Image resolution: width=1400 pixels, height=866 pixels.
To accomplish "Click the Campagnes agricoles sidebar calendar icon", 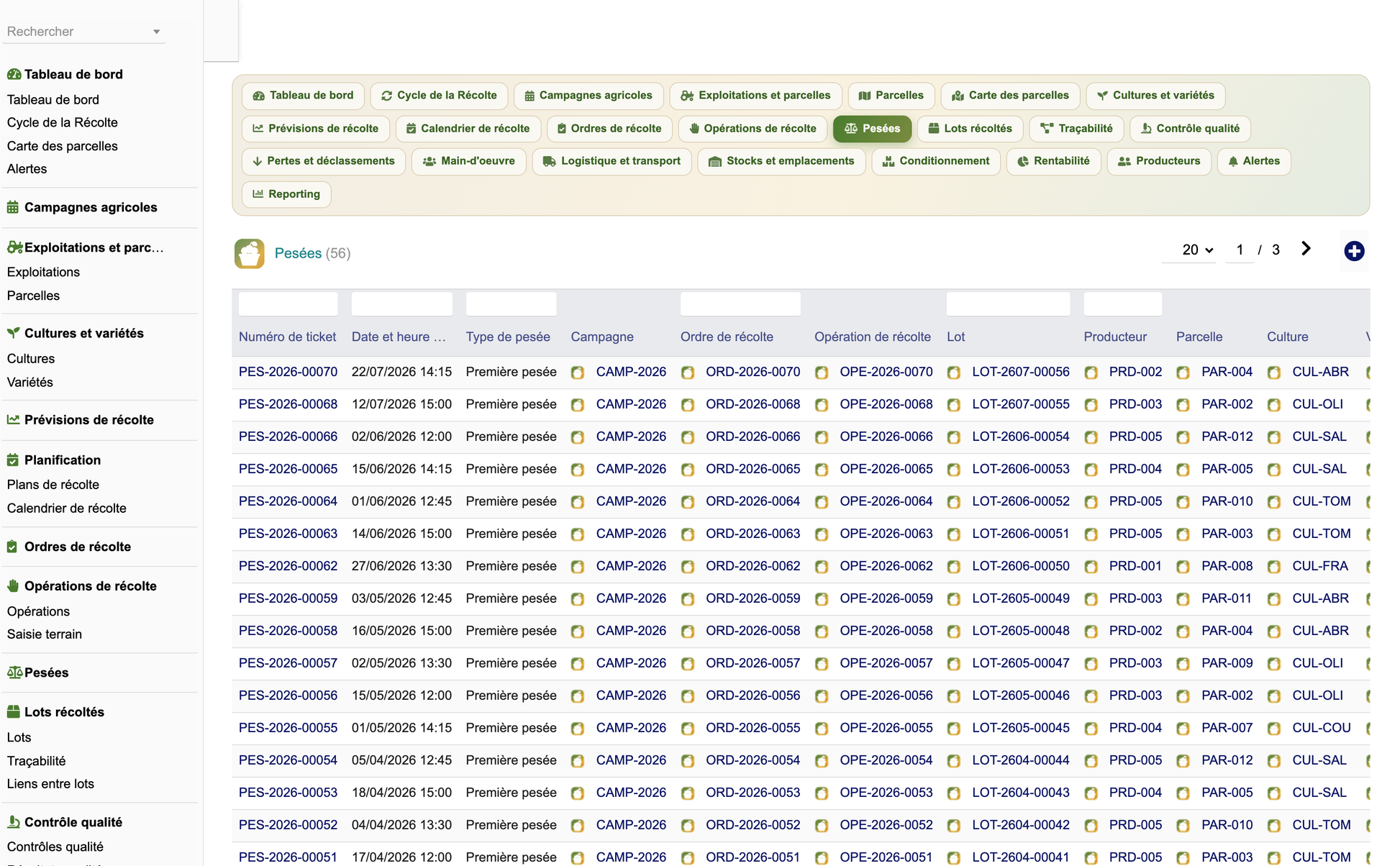I will pos(13,207).
